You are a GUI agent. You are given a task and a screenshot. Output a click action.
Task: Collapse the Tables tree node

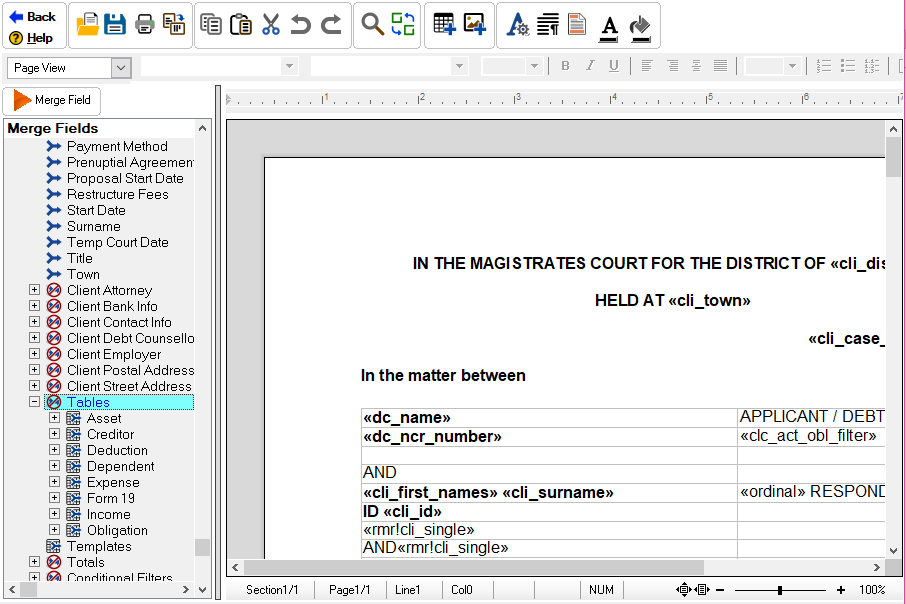point(33,402)
